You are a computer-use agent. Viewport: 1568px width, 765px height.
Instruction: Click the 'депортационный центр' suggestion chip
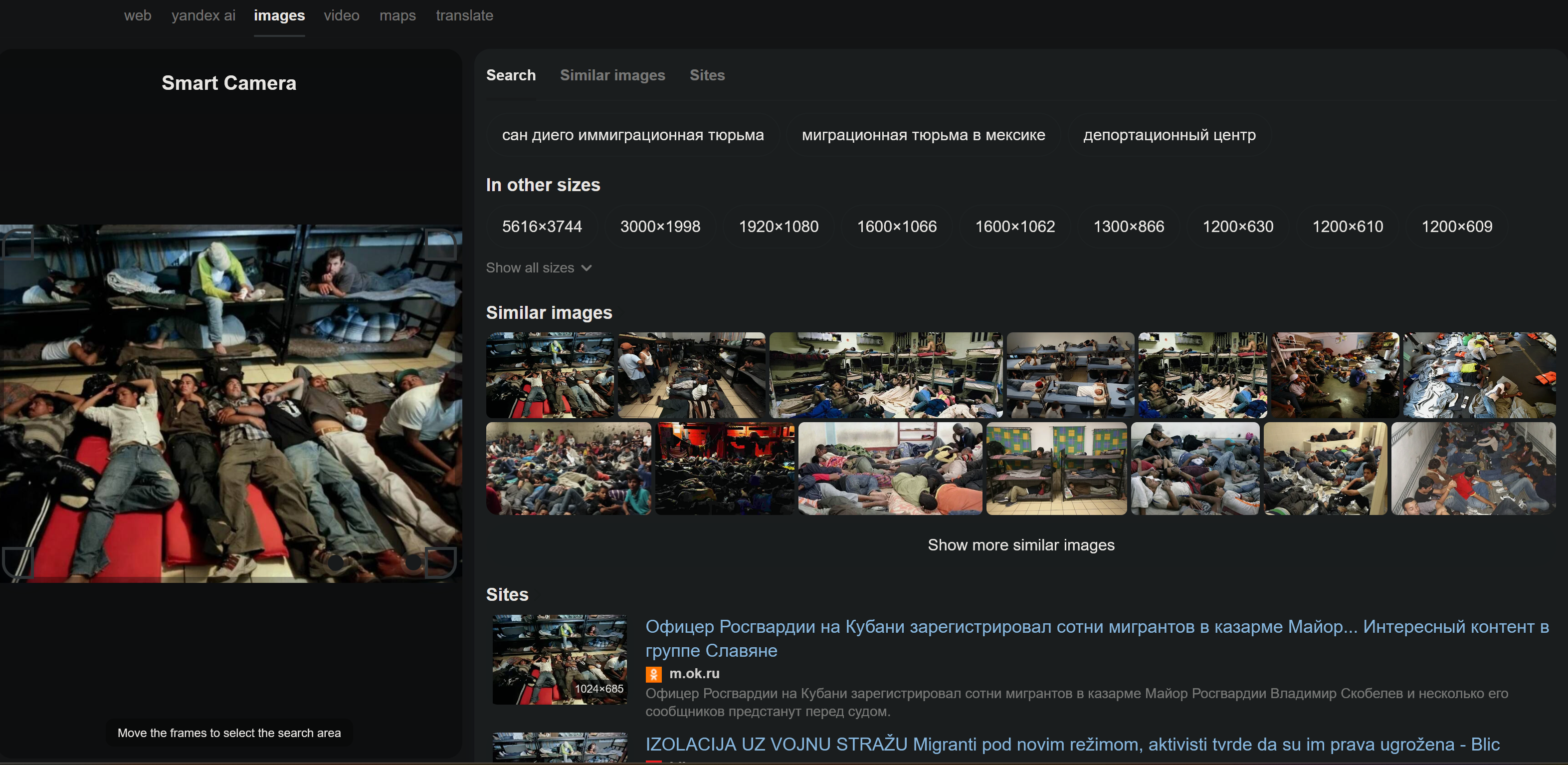click(x=1170, y=135)
